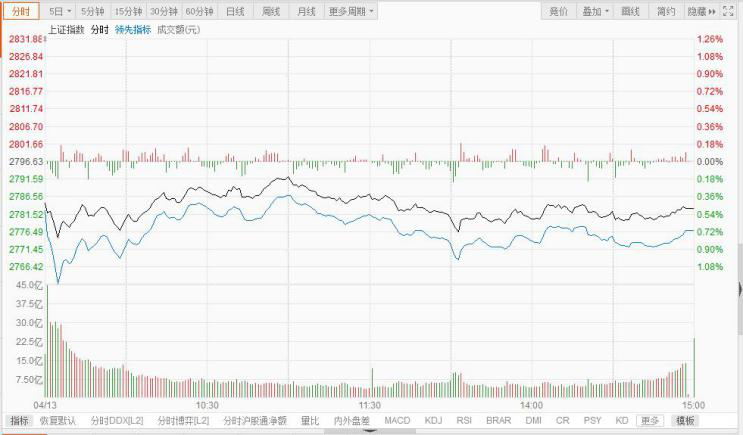Image resolution: width=743 pixels, height=435 pixels.
Task: Switch to the 月线 monthly chart
Action: pyautogui.click(x=306, y=11)
